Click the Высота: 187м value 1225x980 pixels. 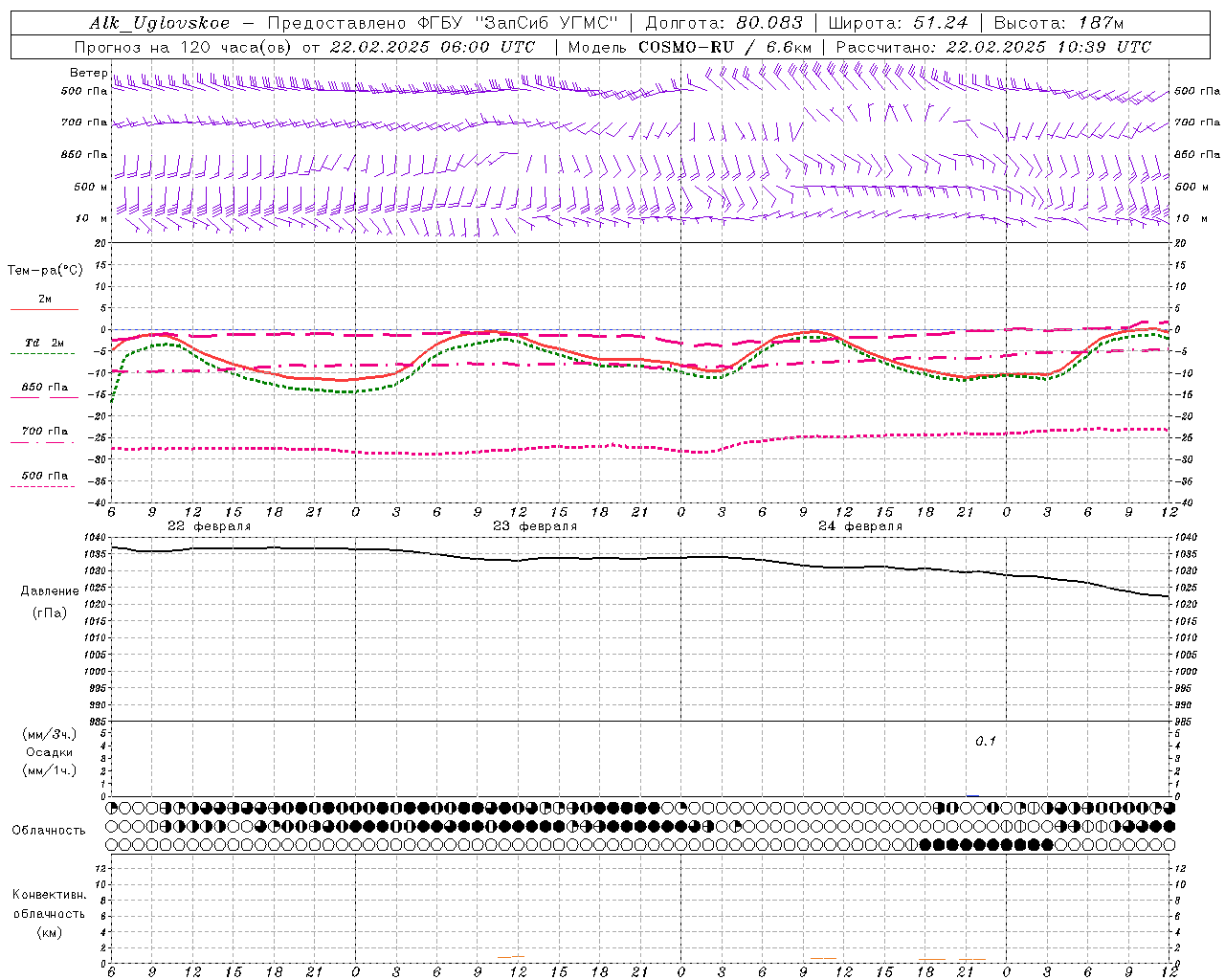1058,23
